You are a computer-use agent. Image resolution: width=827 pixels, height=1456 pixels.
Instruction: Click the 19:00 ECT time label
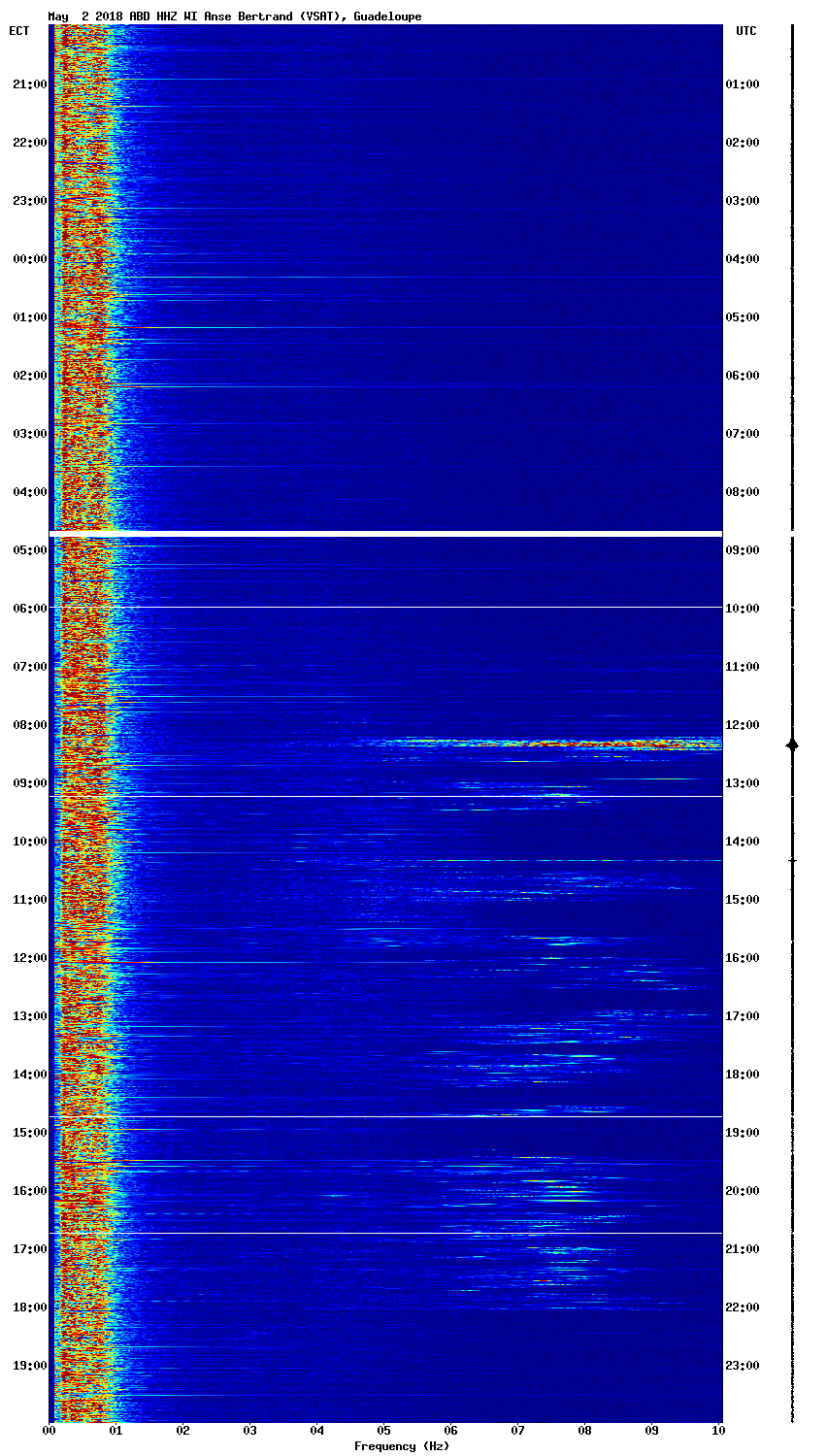tap(29, 1366)
